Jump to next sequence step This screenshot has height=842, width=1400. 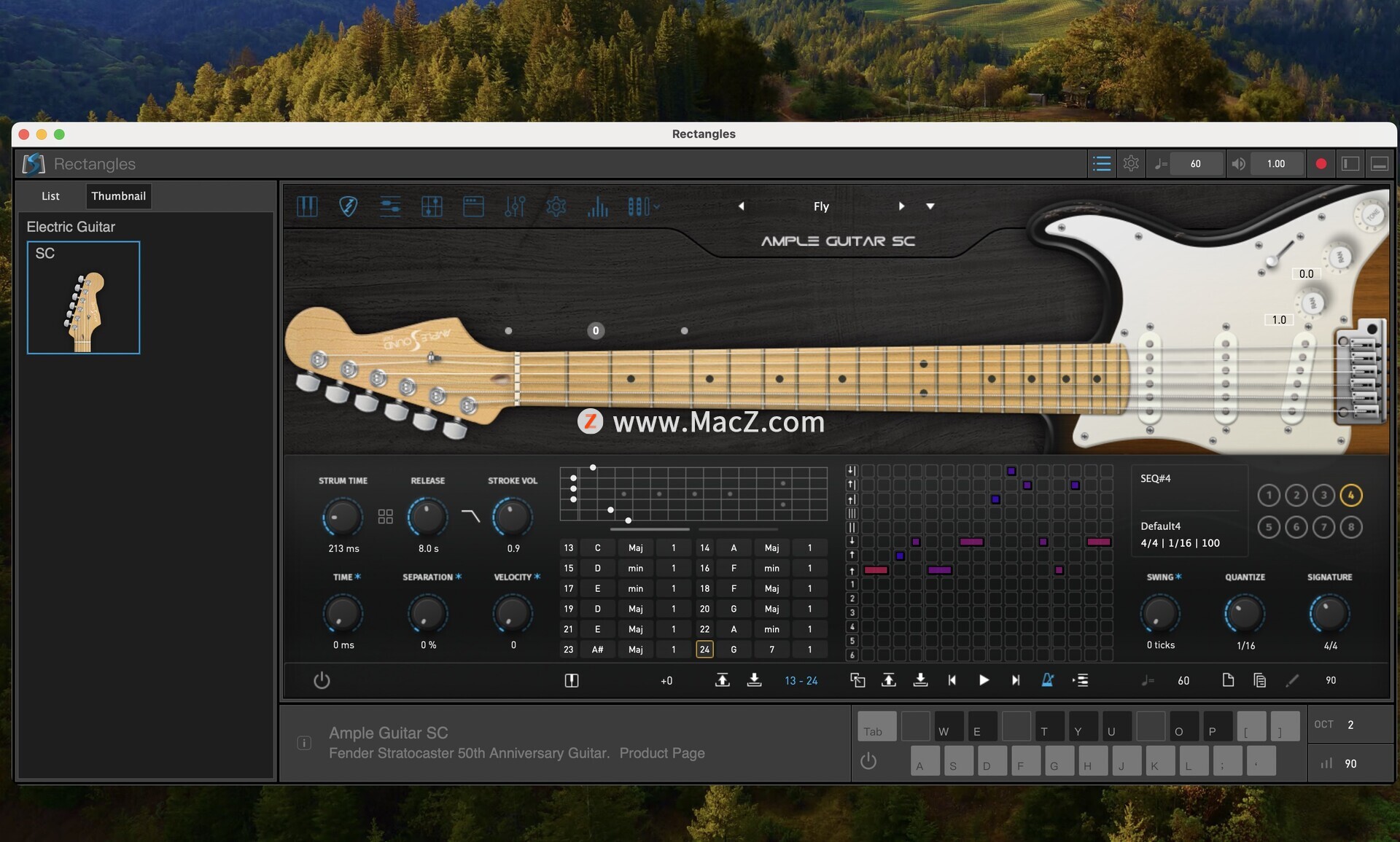[x=1016, y=680]
